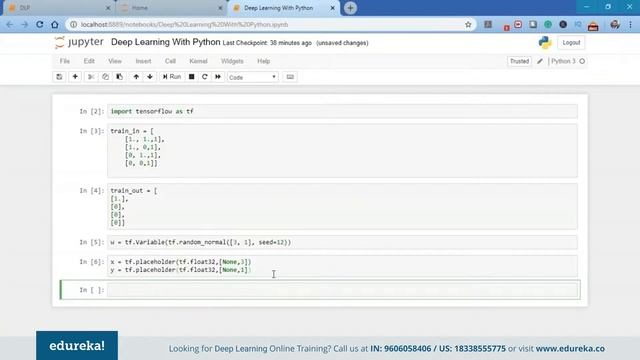
Task: Open browser home page
Action: [x=55, y=24]
